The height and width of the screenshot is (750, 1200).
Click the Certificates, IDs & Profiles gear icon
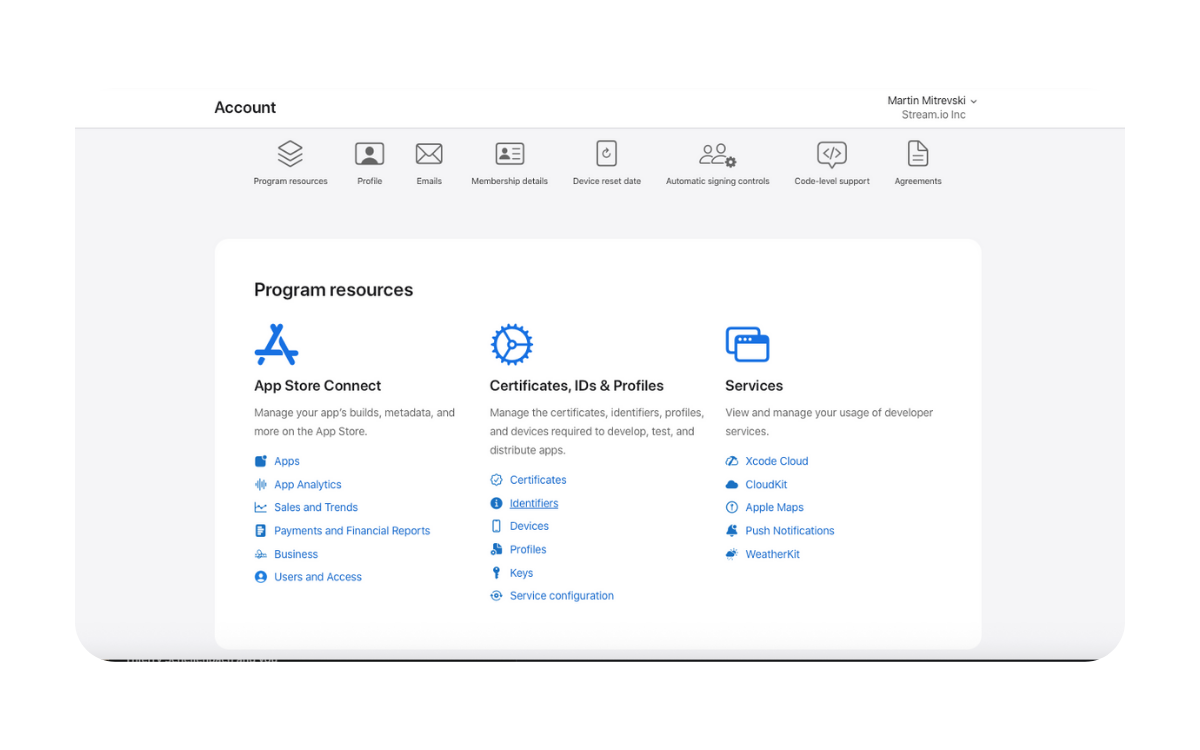(x=511, y=344)
